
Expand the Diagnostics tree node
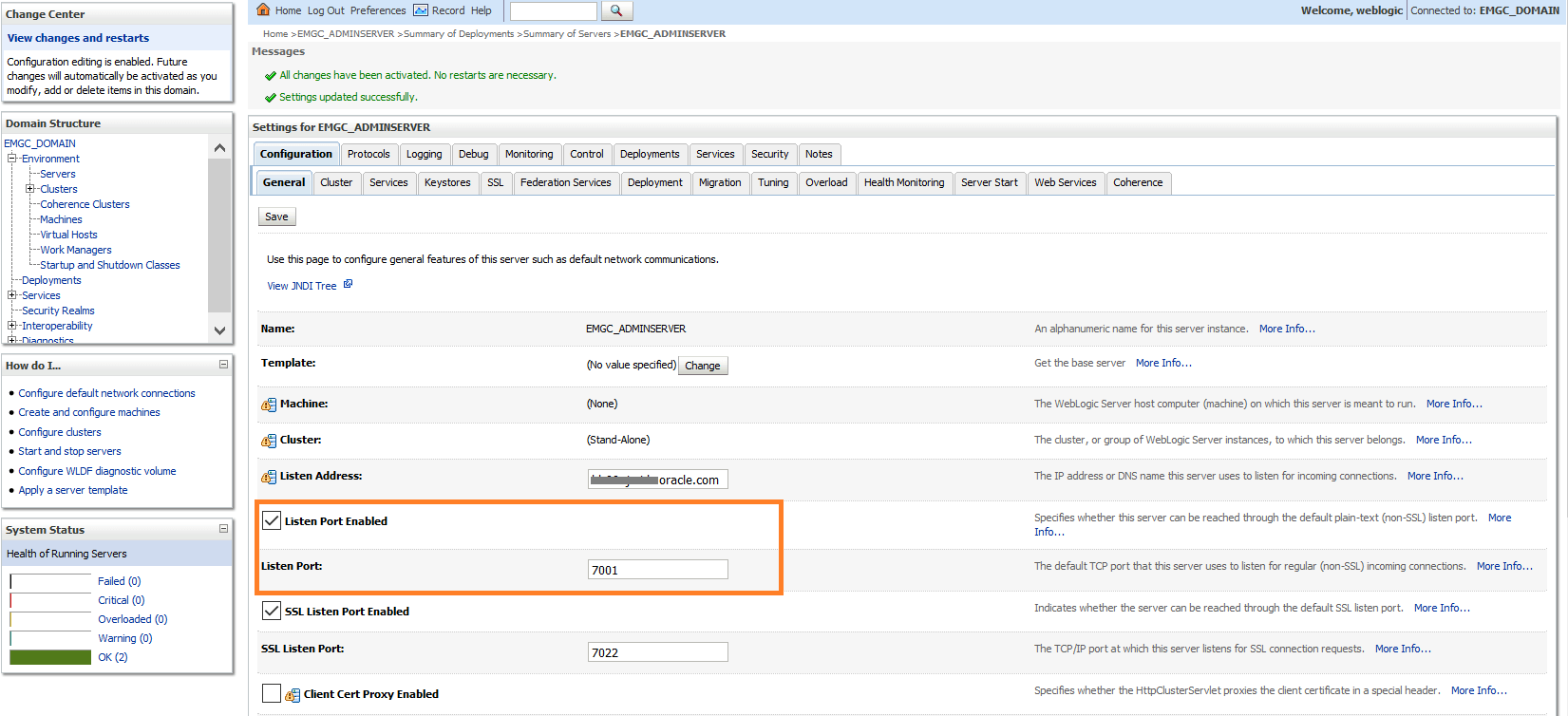point(13,340)
